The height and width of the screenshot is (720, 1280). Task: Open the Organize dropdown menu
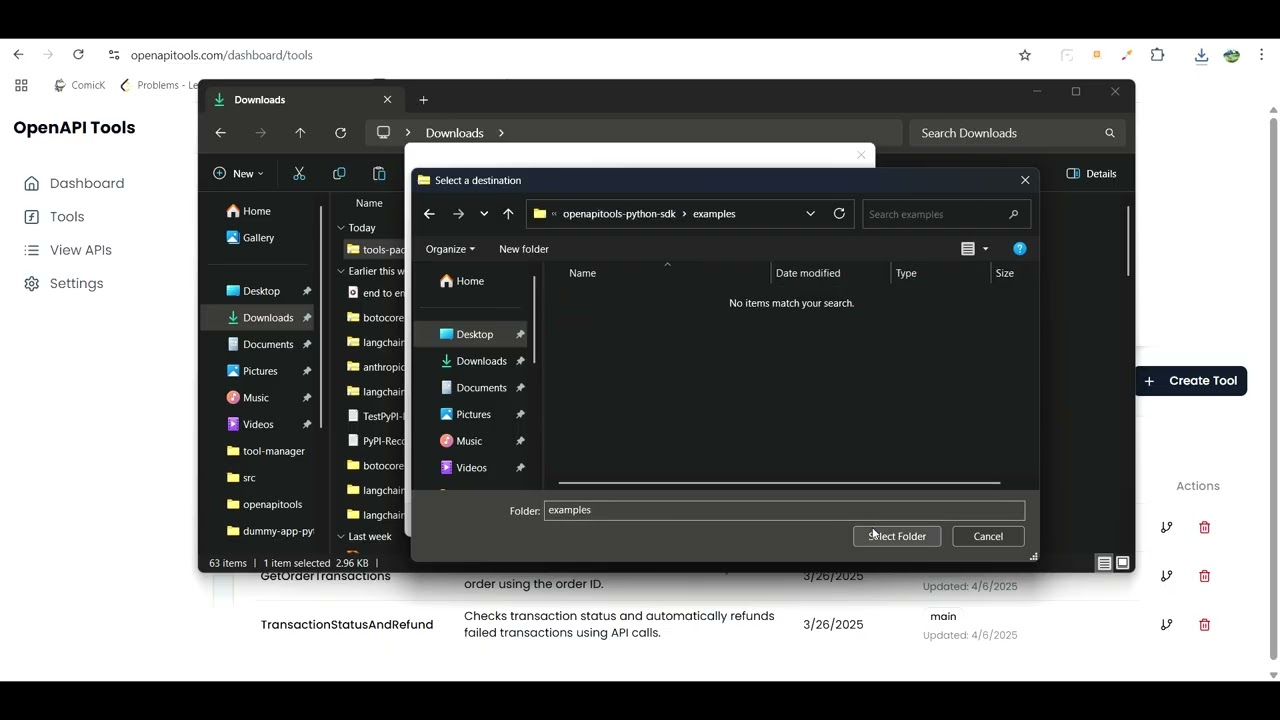pyautogui.click(x=450, y=249)
